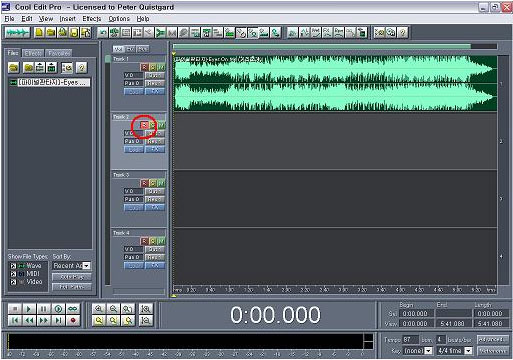513x360 pixels.
Task: Click the toolbar Help question-mark icon
Action: (403, 32)
